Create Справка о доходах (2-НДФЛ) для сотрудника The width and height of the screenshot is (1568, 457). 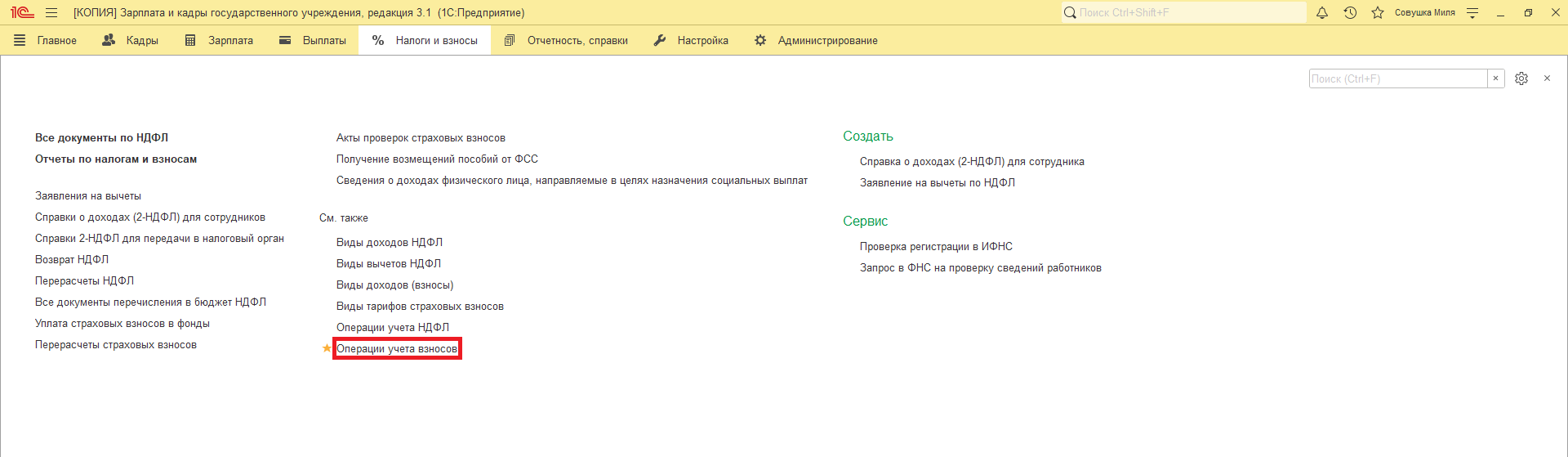click(972, 161)
